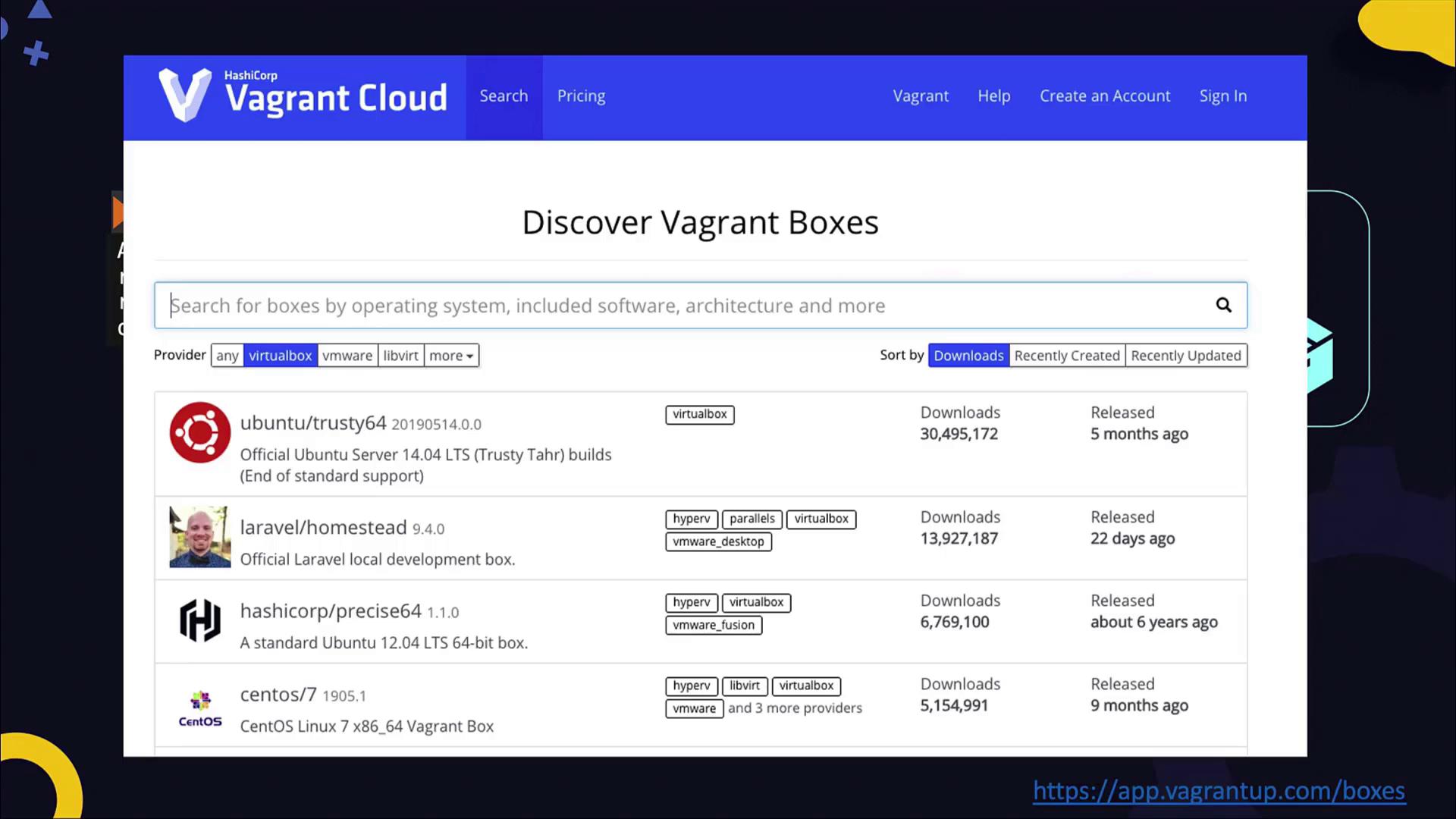This screenshot has width=1456, height=819.
Task: Toggle the vmware provider filter
Action: 347,356
